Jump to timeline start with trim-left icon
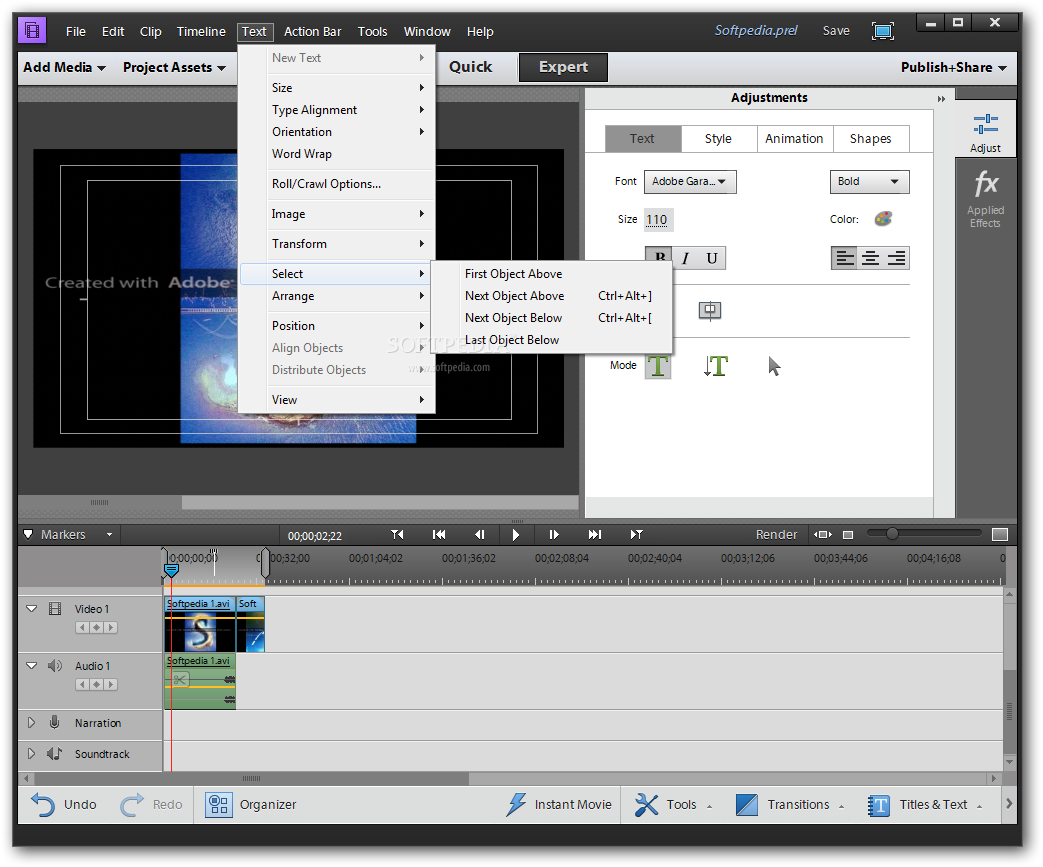This screenshot has height=867, width=1043. click(x=397, y=534)
